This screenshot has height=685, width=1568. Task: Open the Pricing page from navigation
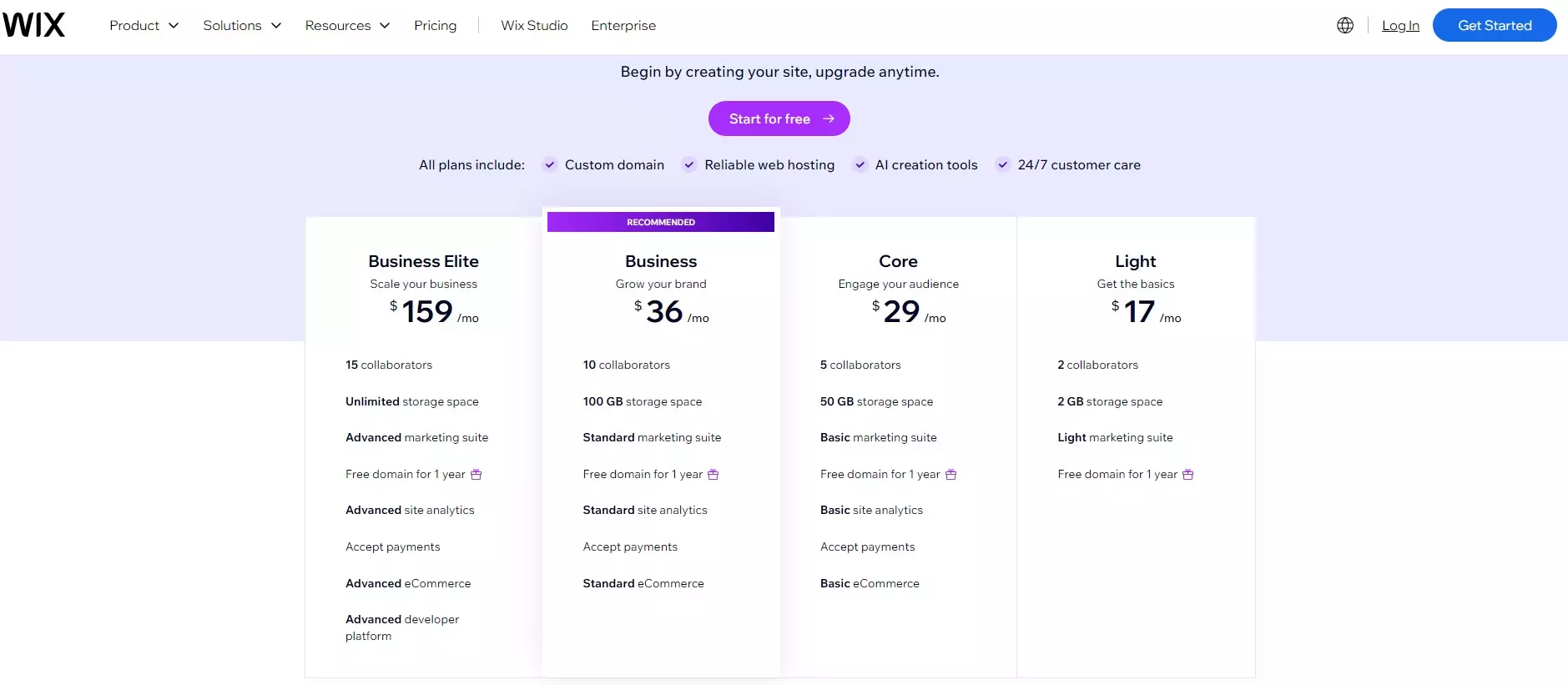[x=435, y=26]
